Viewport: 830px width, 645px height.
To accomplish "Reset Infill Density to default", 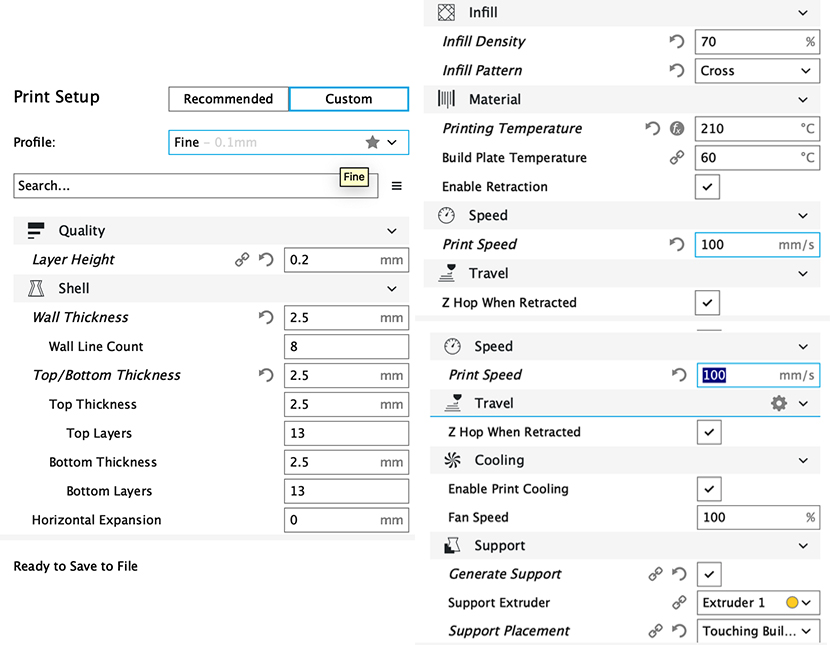I will click(677, 42).
